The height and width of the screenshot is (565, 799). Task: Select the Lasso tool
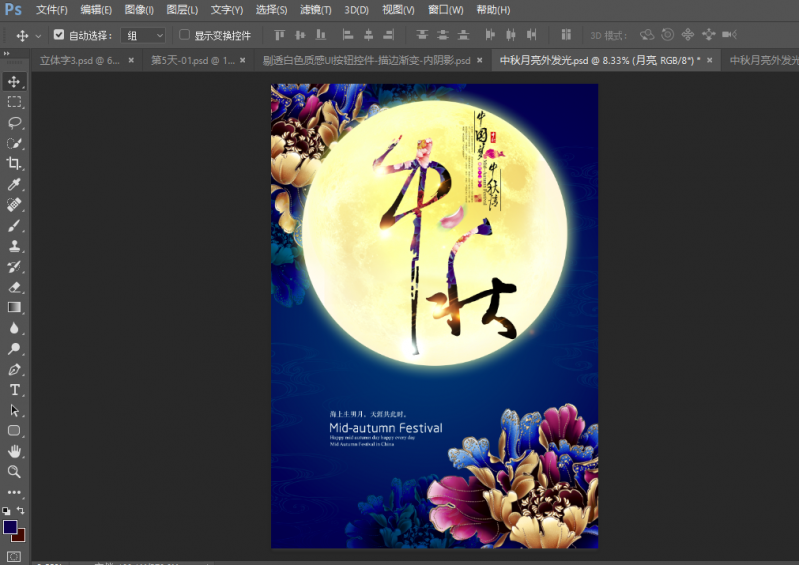coord(14,122)
